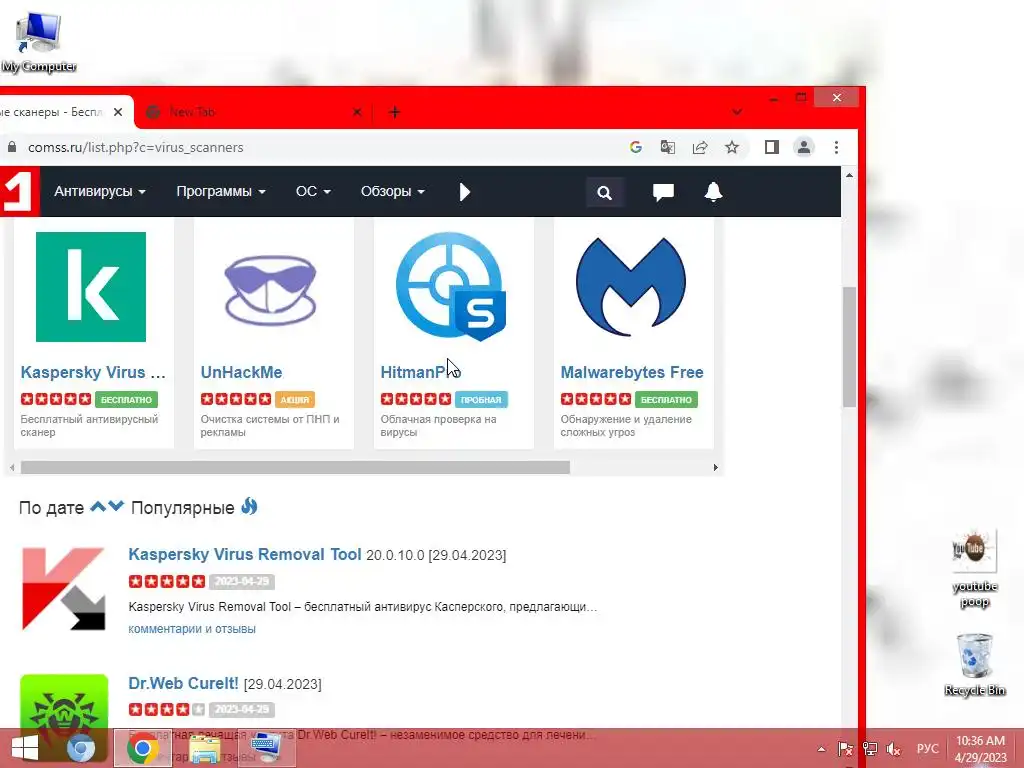Expand the Обзоры menu
Image resolution: width=1024 pixels, height=768 pixels.
point(392,191)
